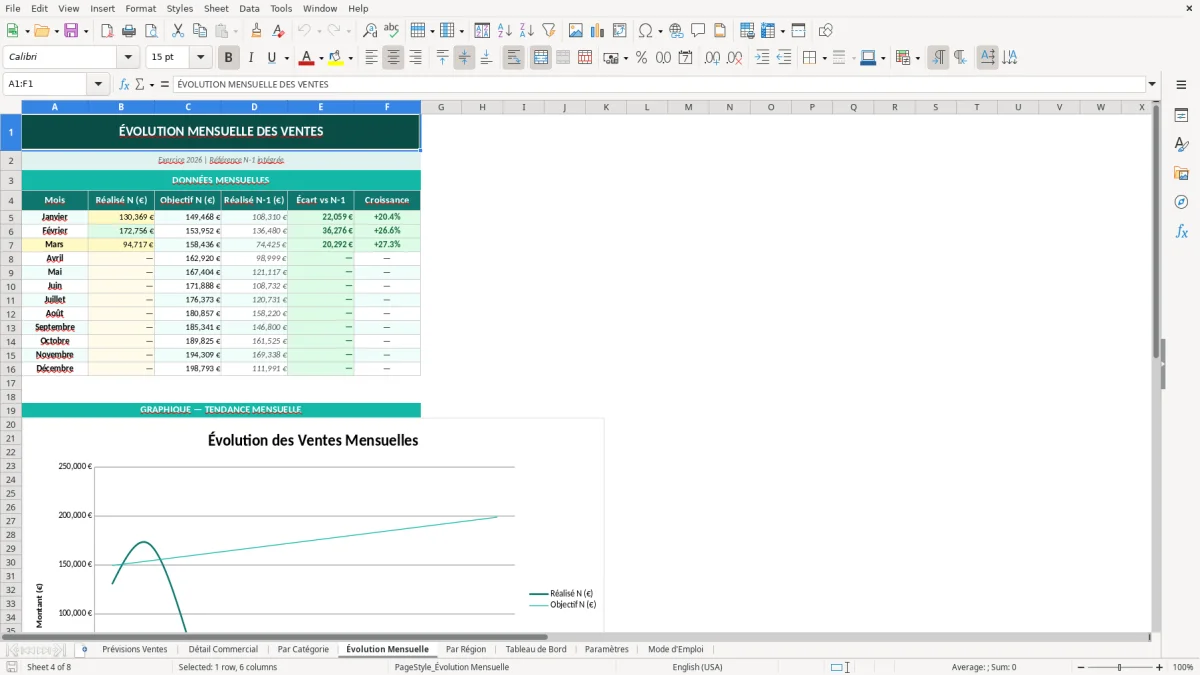Click the Clear Direct Formatting icon
Viewport: 1200px width, 675px height.
pyautogui.click(x=277, y=31)
